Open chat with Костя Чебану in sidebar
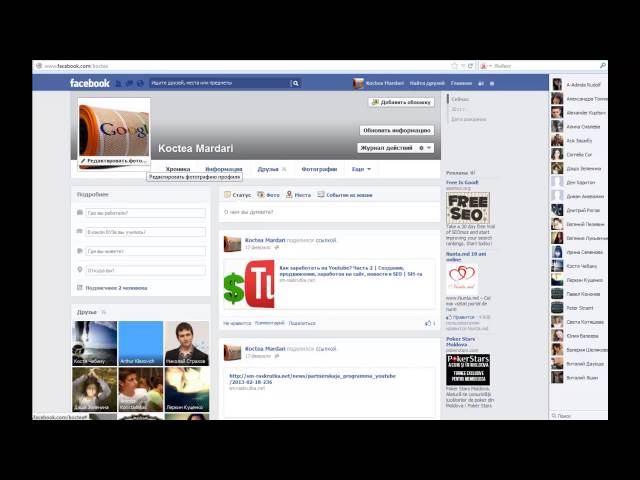The width and height of the screenshot is (640, 480). pos(578,266)
